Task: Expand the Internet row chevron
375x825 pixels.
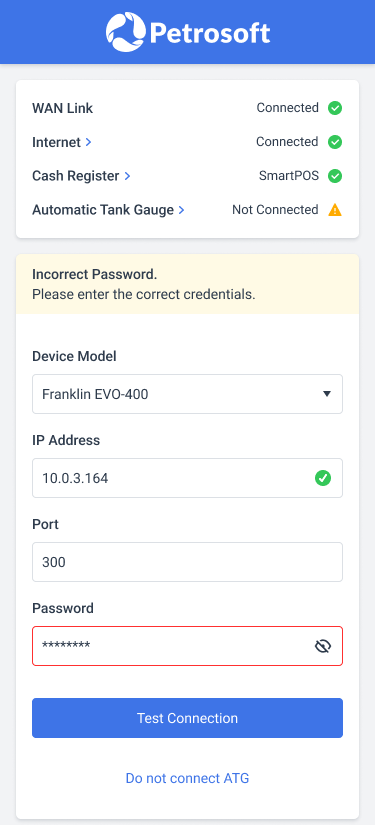Action: pyautogui.click(x=88, y=142)
